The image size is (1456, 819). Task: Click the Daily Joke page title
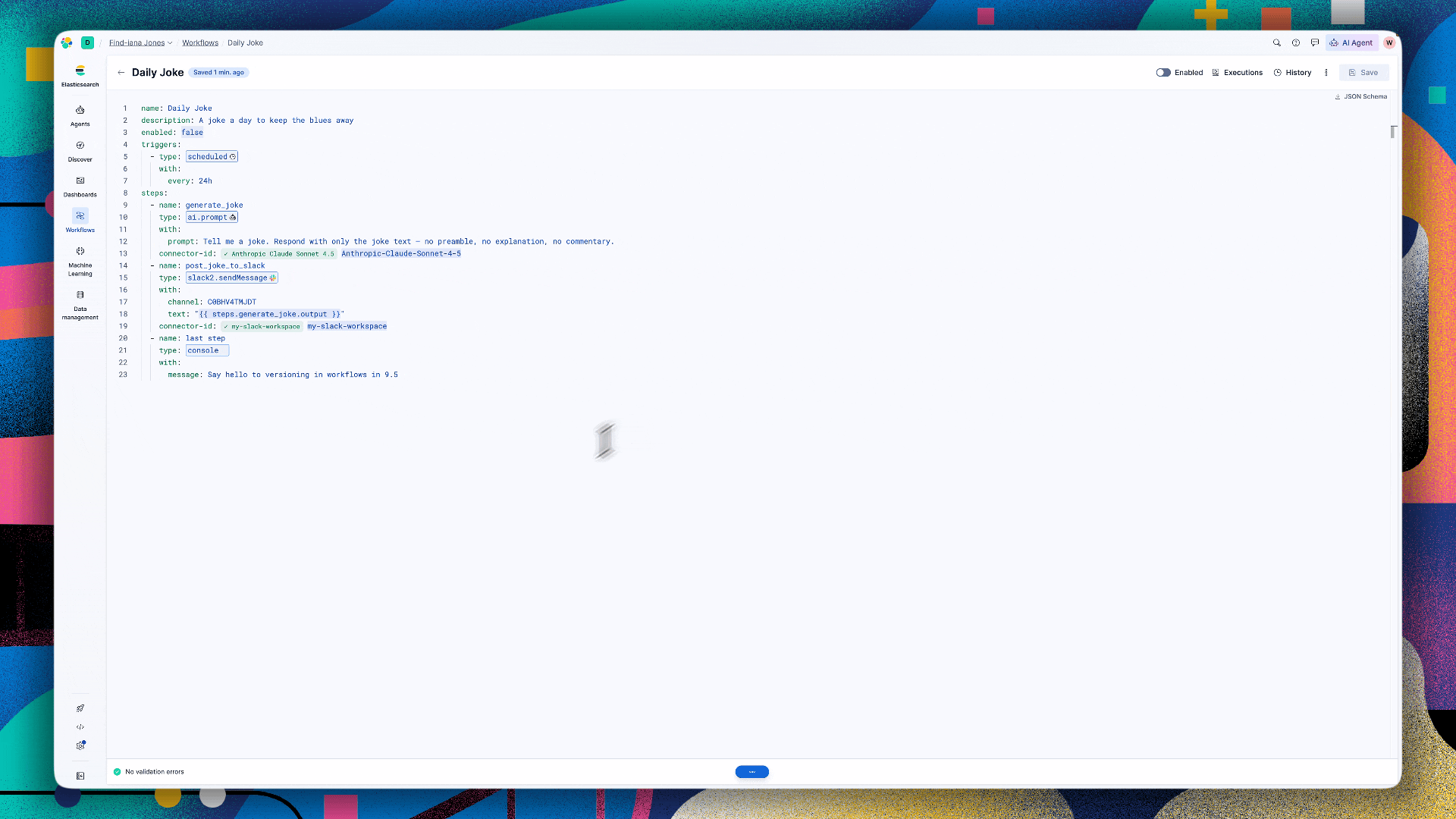158,73
